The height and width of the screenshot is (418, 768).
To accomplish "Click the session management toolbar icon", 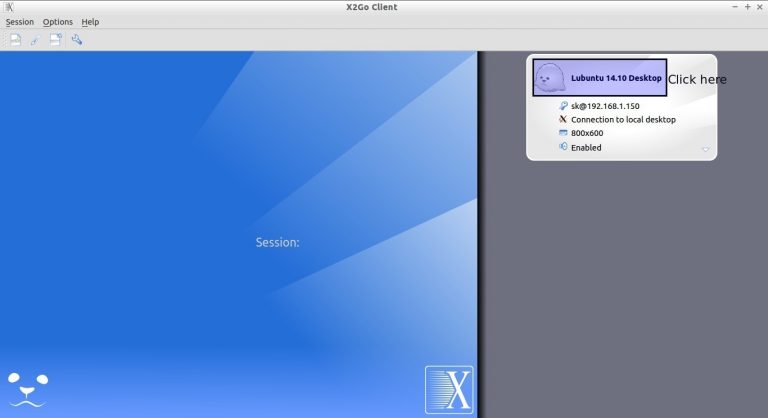I will coord(55,40).
